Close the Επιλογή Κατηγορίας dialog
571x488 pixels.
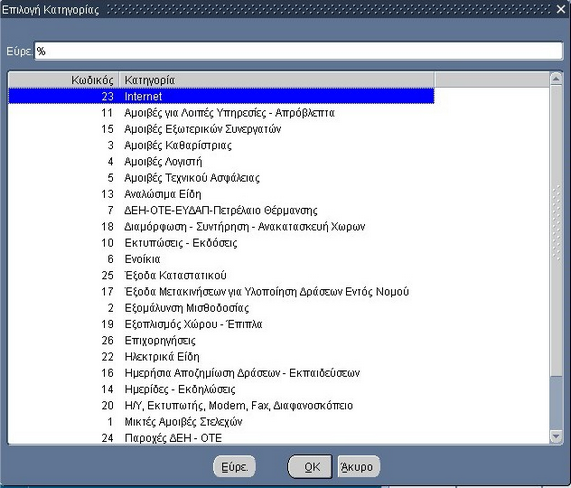tap(561, 9)
